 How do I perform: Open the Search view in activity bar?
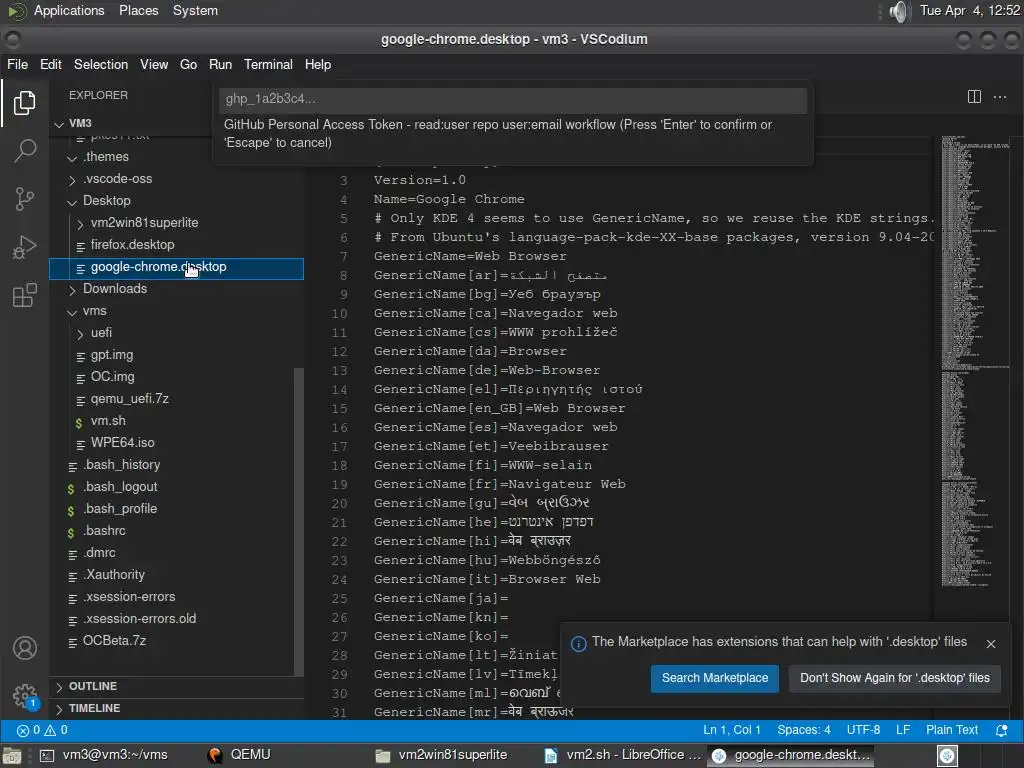point(25,151)
